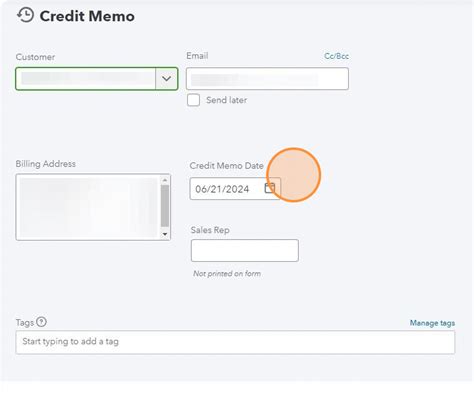This screenshot has width=474, height=398.
Task: Expand the Customer dropdown arrow
Action: pyautogui.click(x=166, y=79)
